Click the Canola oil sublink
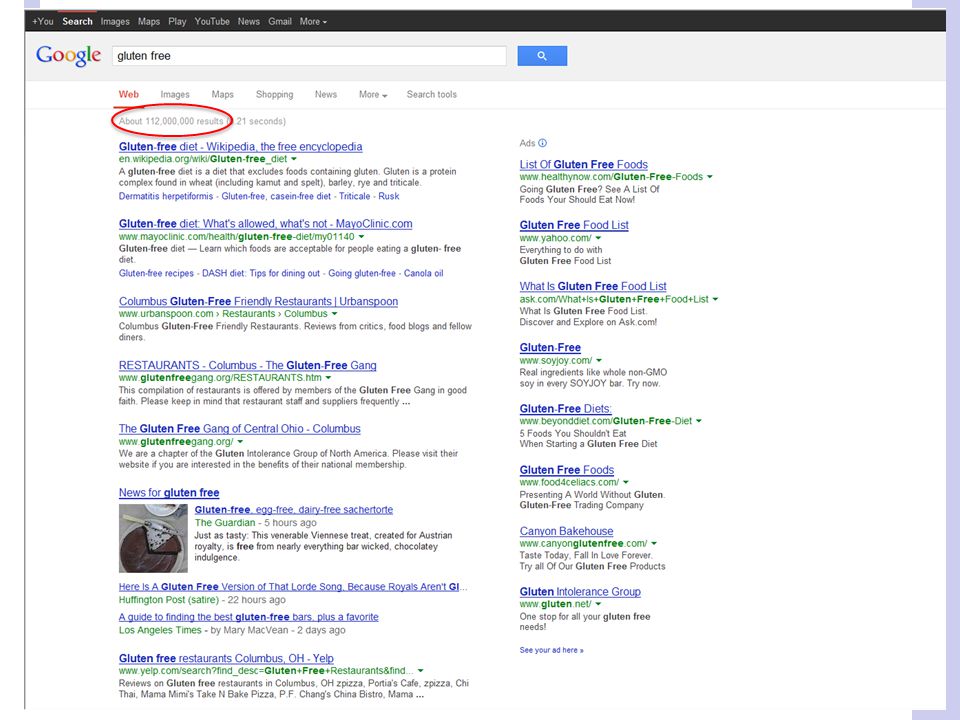Viewport: 960px width, 720px height. click(424, 274)
